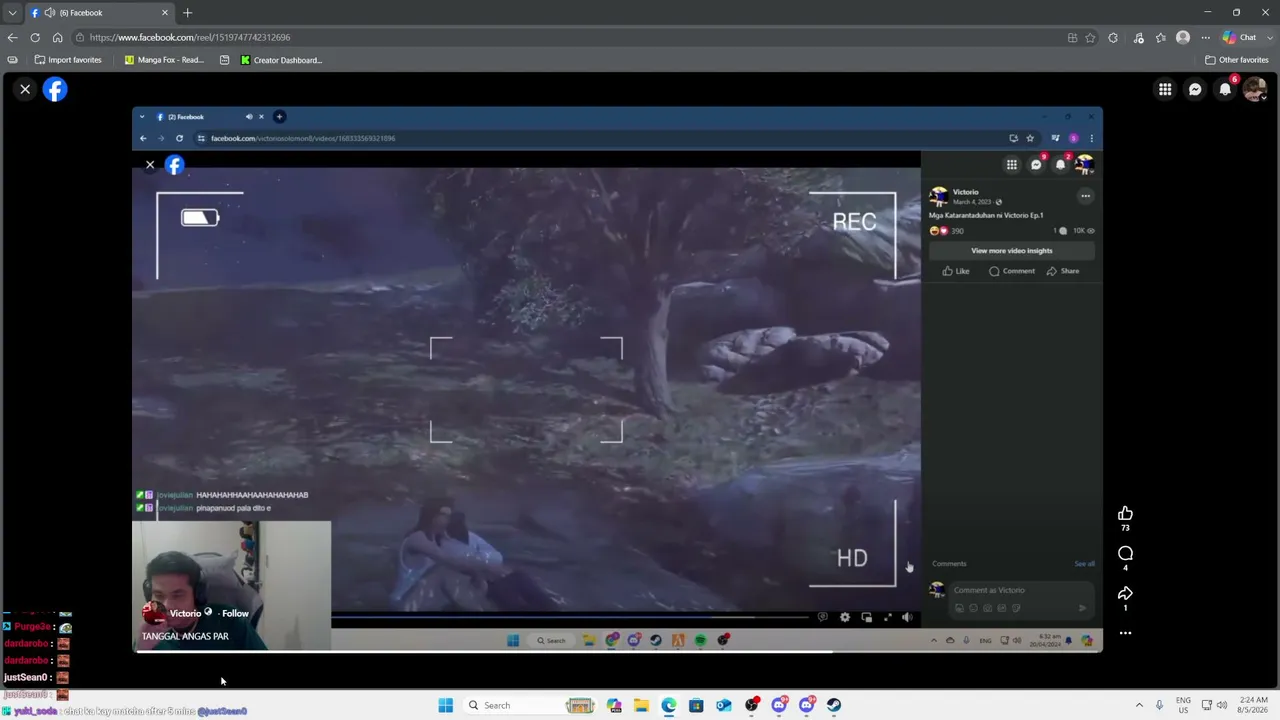Open File Explorer from the taskbar
The width and height of the screenshot is (1280, 720).
point(641,705)
